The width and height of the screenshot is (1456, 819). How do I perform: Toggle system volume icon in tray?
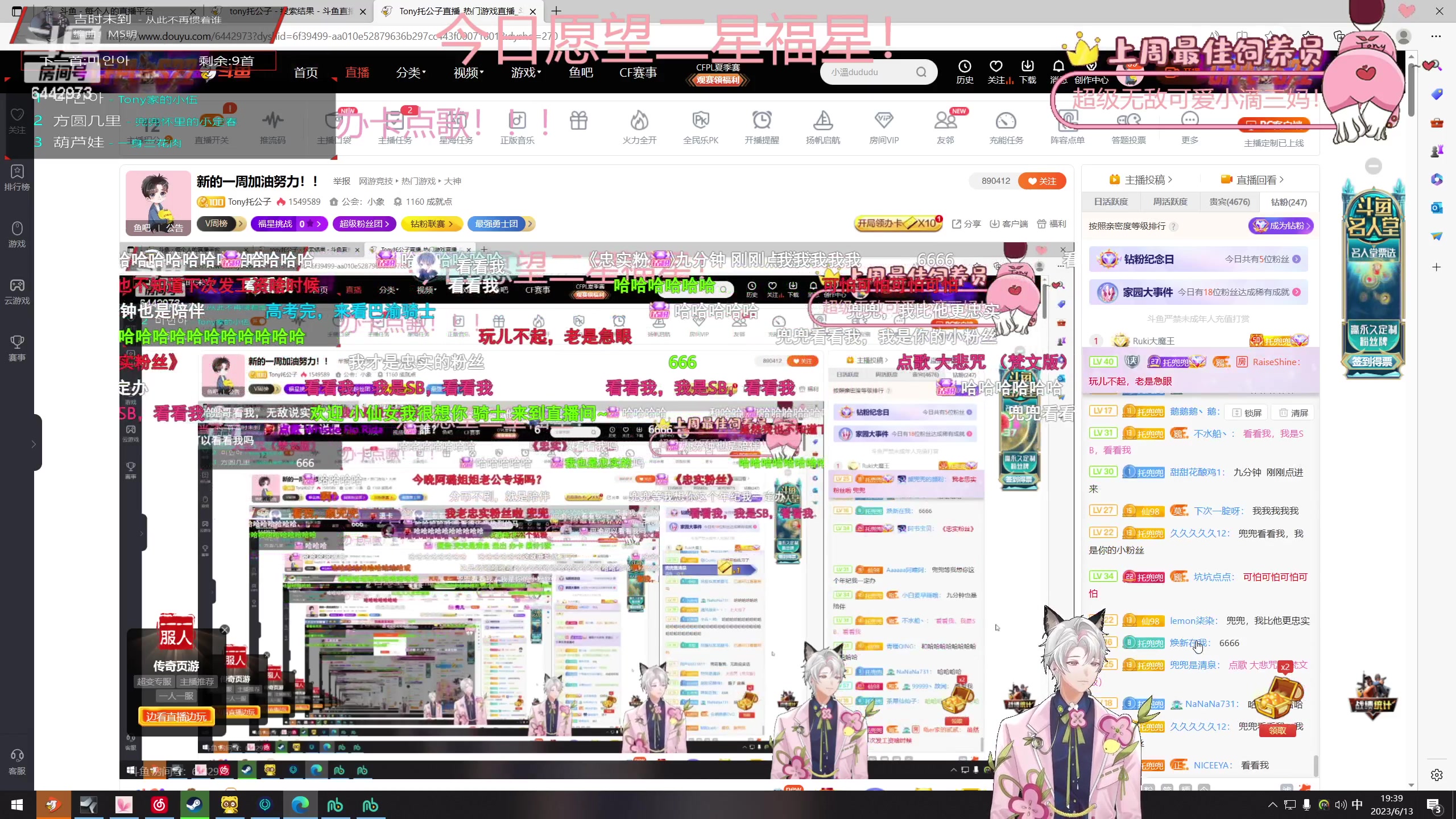pyautogui.click(x=1341, y=805)
